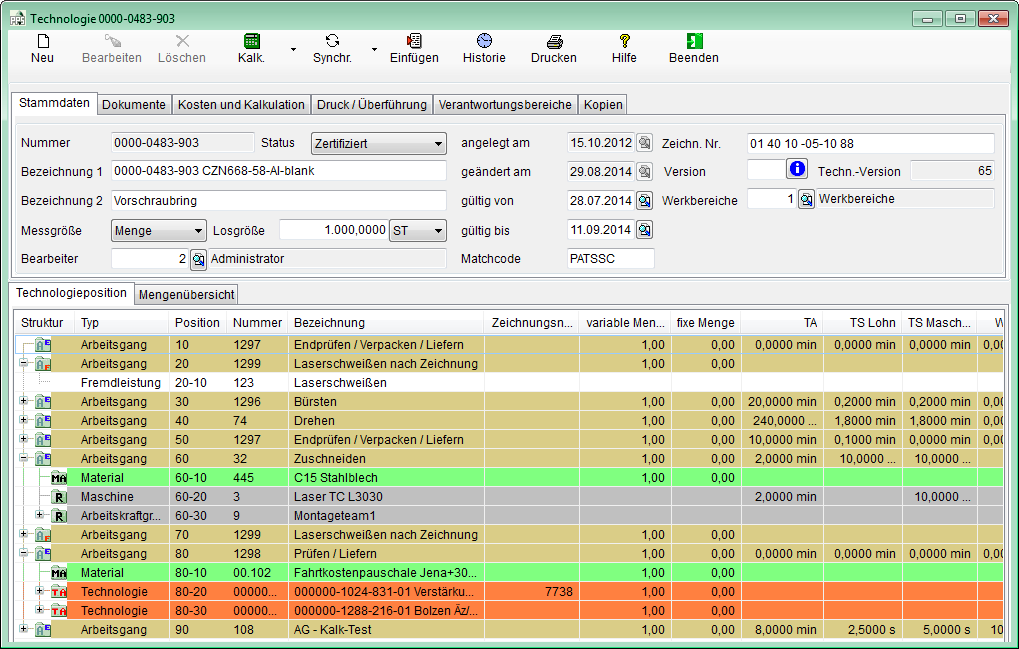Switch to the Mengenübersicht tab
1019x649 pixels.
pos(186,294)
